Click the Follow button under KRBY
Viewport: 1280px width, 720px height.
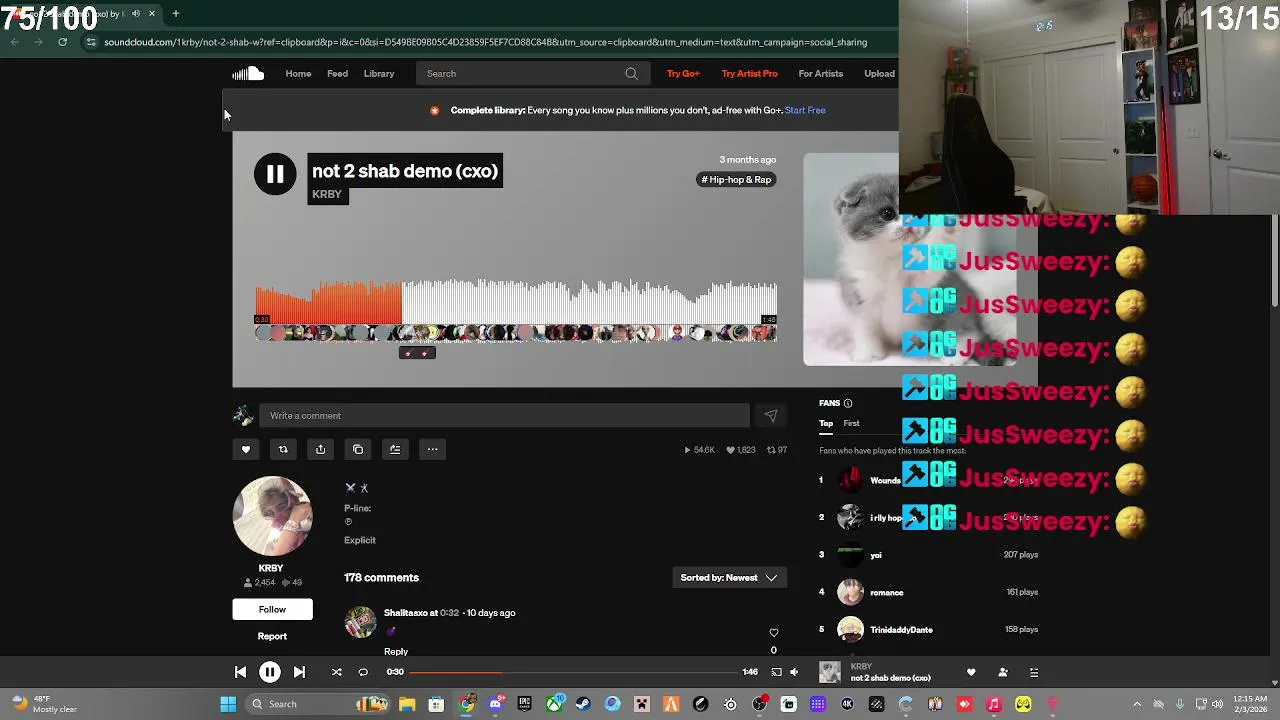(272, 609)
